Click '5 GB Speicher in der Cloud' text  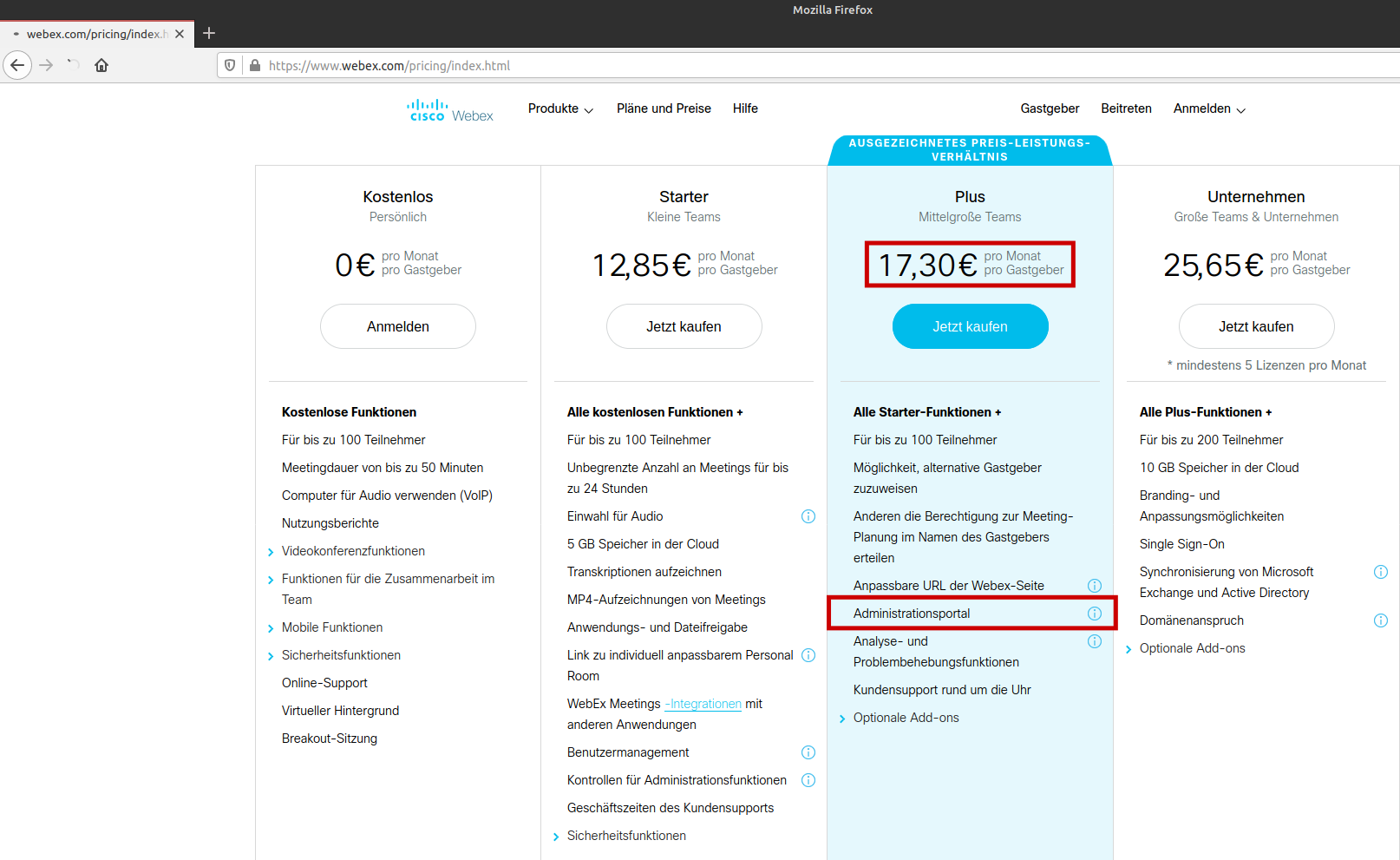[x=643, y=544]
